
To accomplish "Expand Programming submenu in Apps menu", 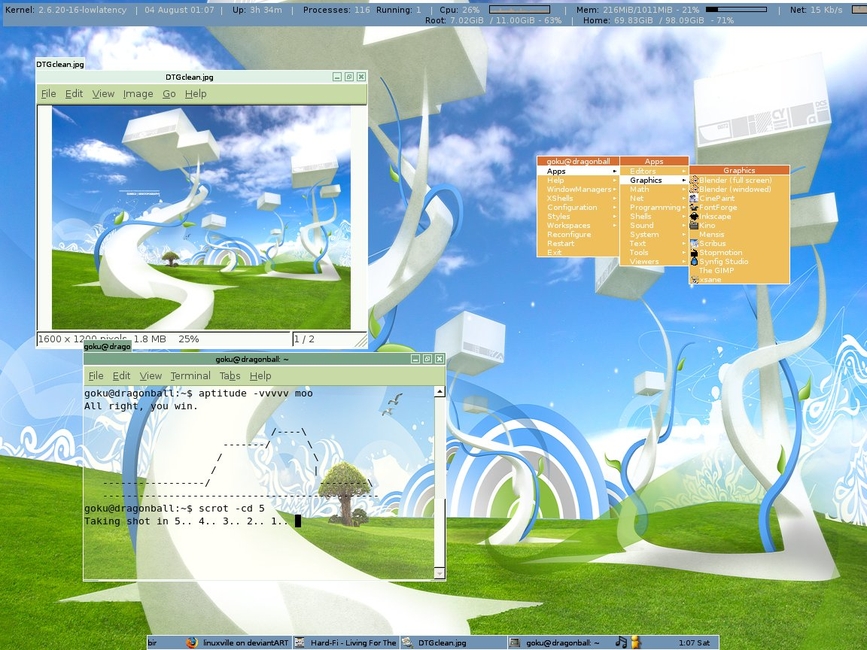I will [x=654, y=207].
